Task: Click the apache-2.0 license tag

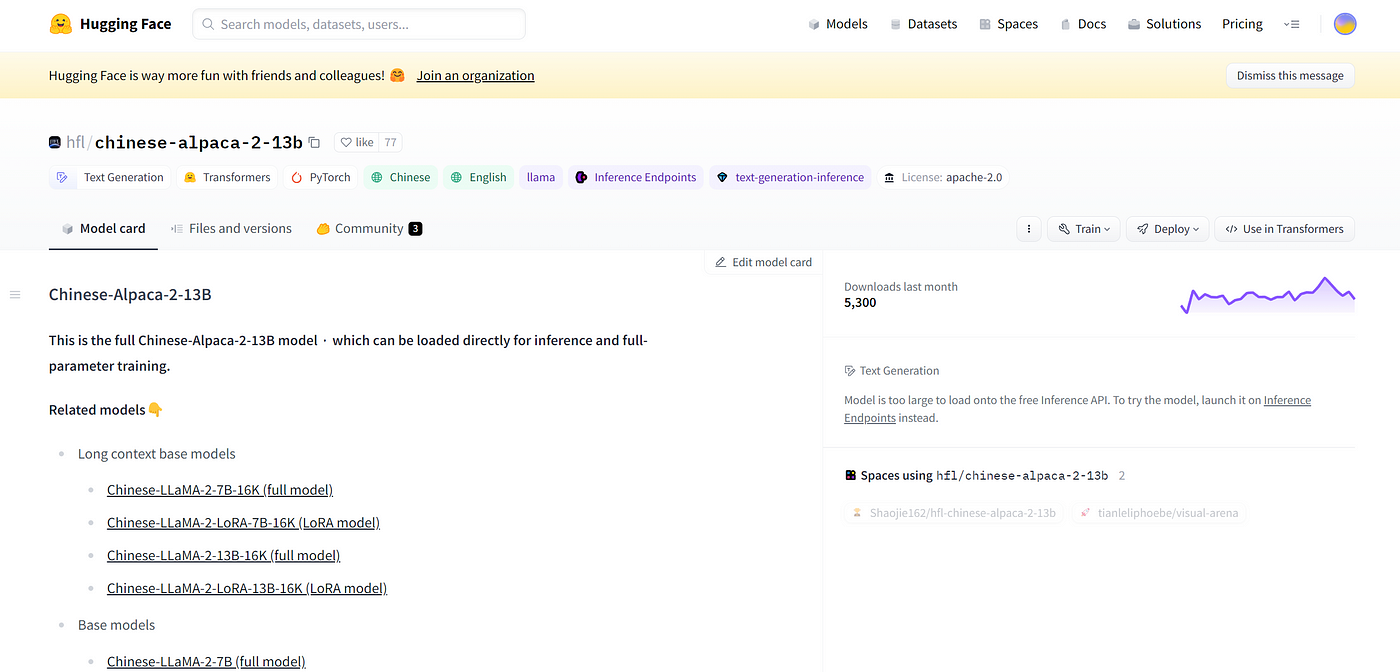Action: 942,177
